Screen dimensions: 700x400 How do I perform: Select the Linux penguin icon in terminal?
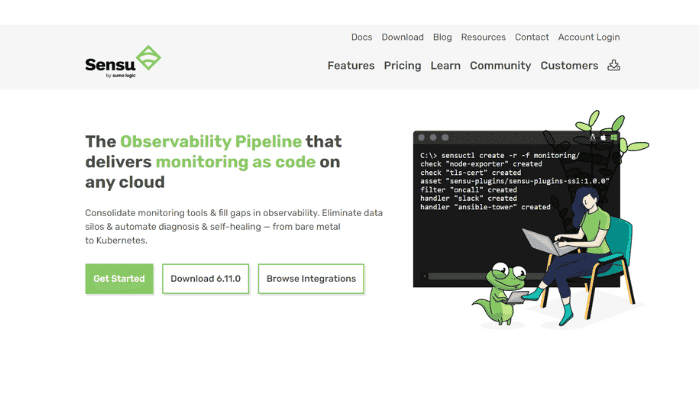coord(593,138)
